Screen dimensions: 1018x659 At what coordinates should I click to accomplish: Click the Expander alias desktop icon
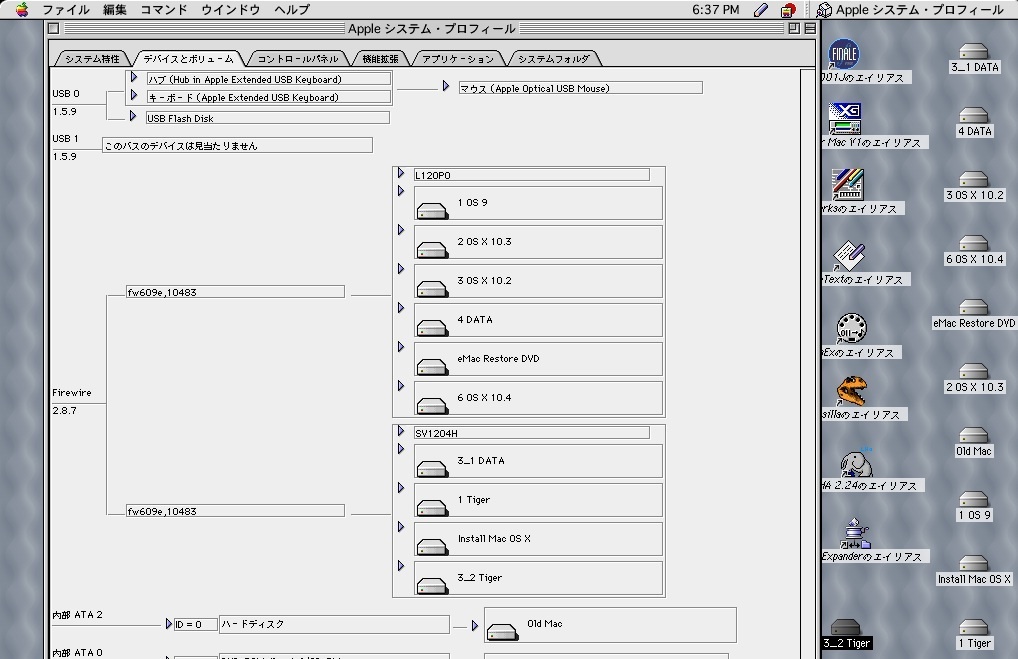pos(855,533)
